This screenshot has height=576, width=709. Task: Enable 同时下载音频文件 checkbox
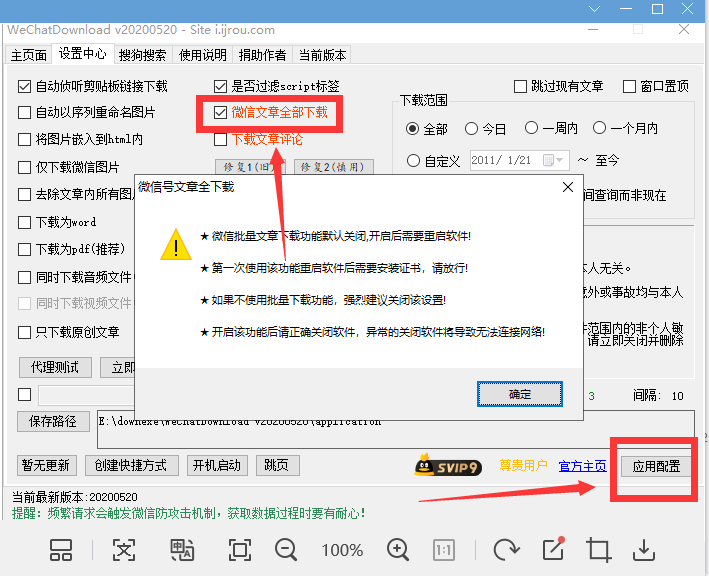[x=24, y=277]
